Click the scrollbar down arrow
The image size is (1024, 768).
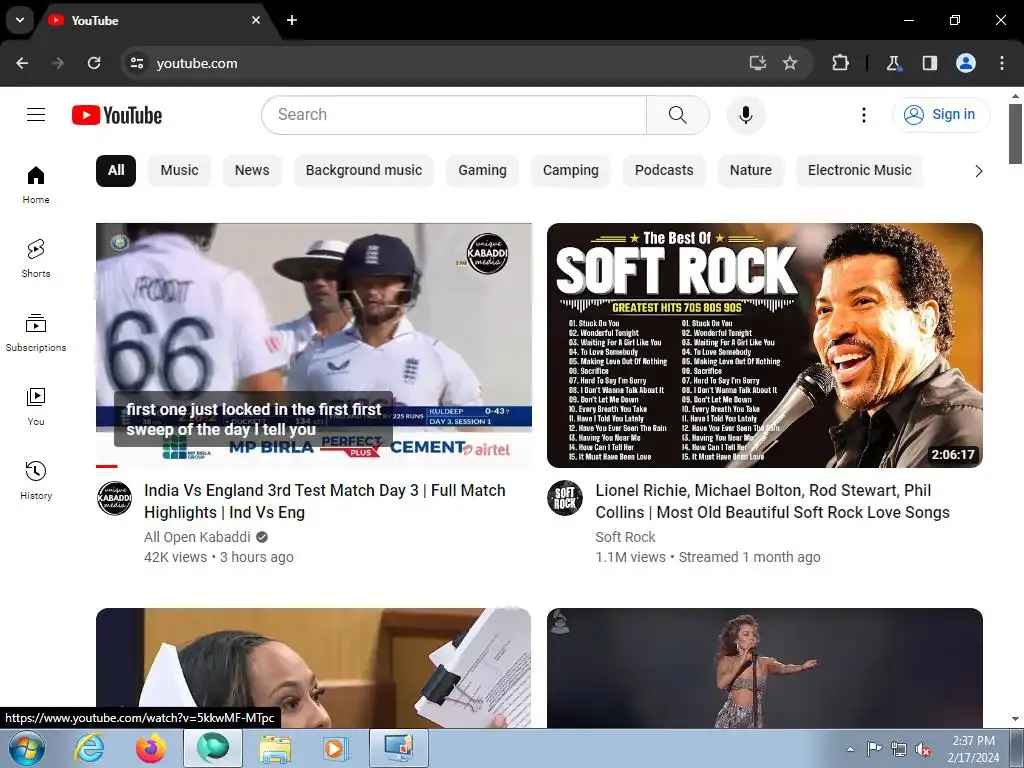[x=1015, y=719]
